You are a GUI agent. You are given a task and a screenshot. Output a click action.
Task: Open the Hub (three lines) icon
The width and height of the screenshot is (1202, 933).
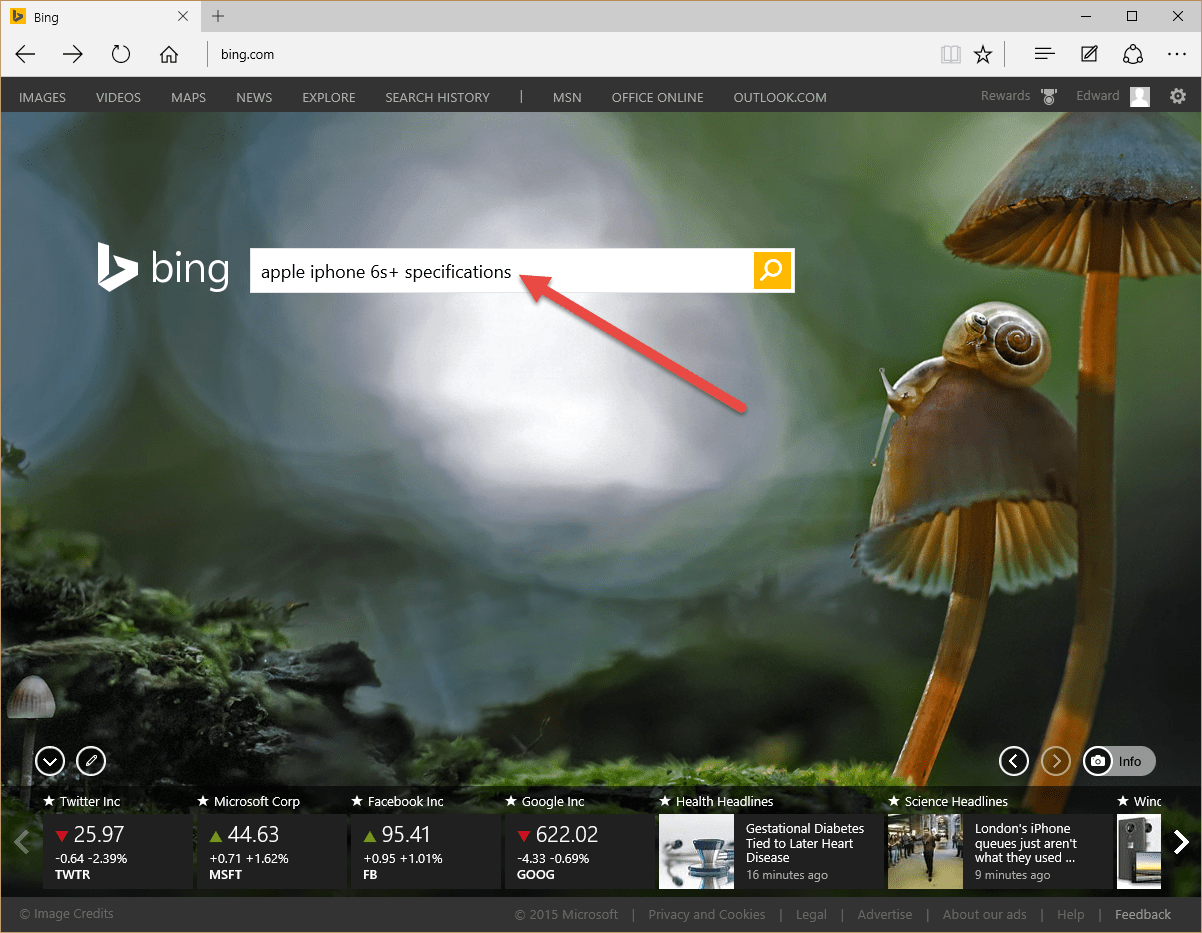click(x=1045, y=54)
